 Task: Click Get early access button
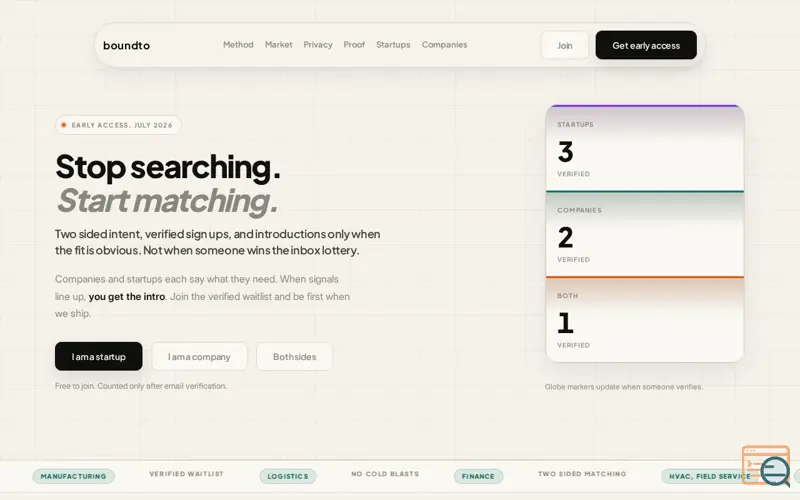tap(646, 45)
